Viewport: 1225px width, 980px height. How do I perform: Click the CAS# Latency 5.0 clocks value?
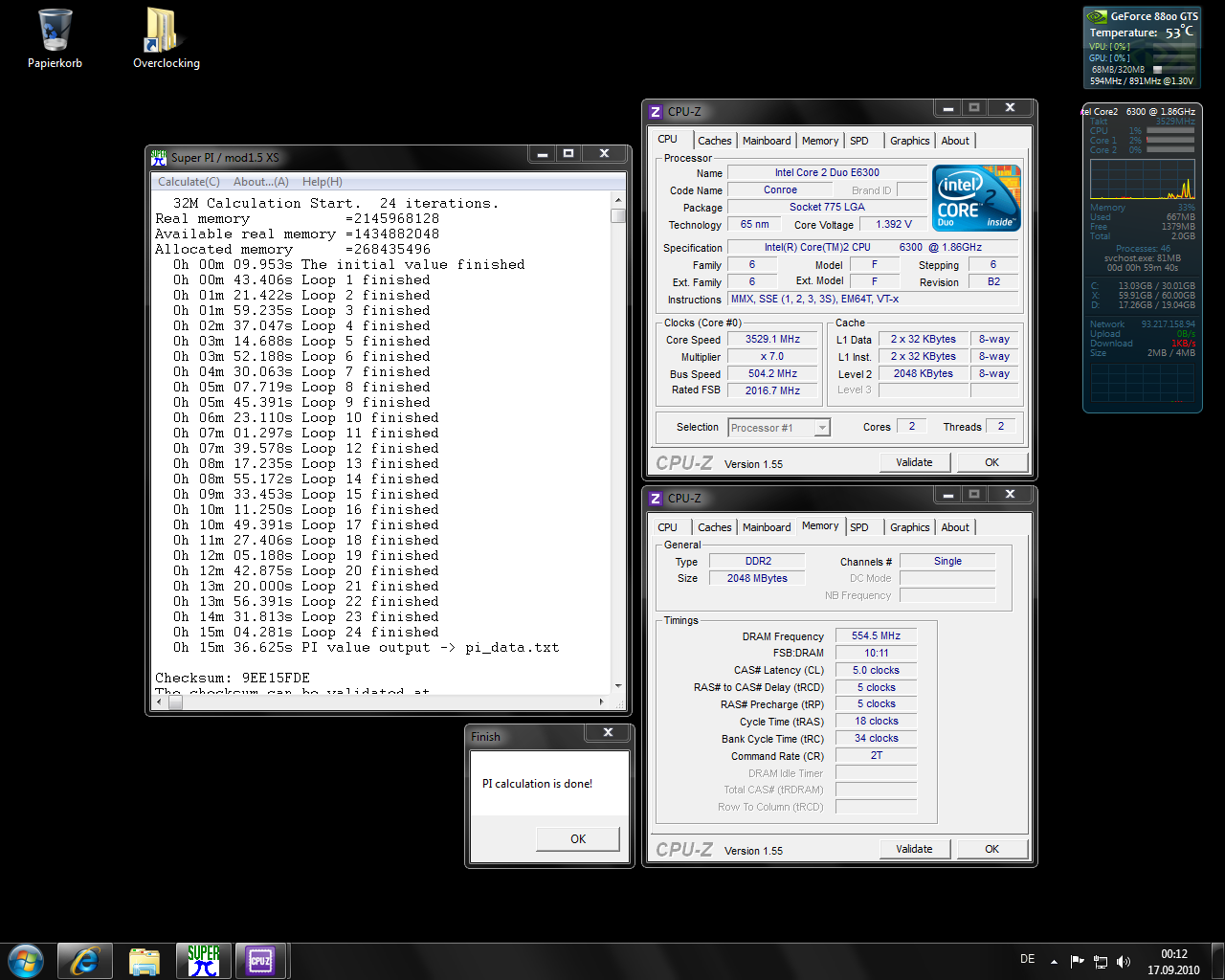(x=876, y=671)
